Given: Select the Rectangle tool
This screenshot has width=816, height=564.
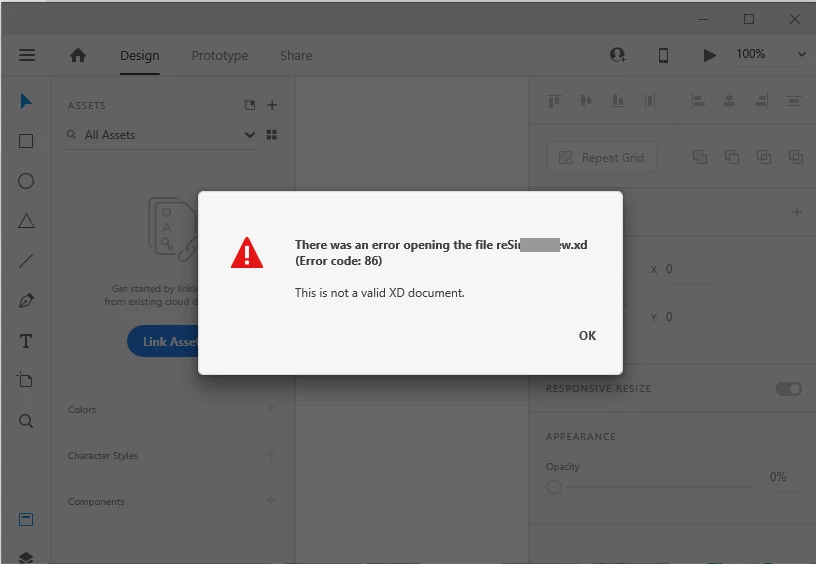Looking at the screenshot, I should [x=26, y=141].
